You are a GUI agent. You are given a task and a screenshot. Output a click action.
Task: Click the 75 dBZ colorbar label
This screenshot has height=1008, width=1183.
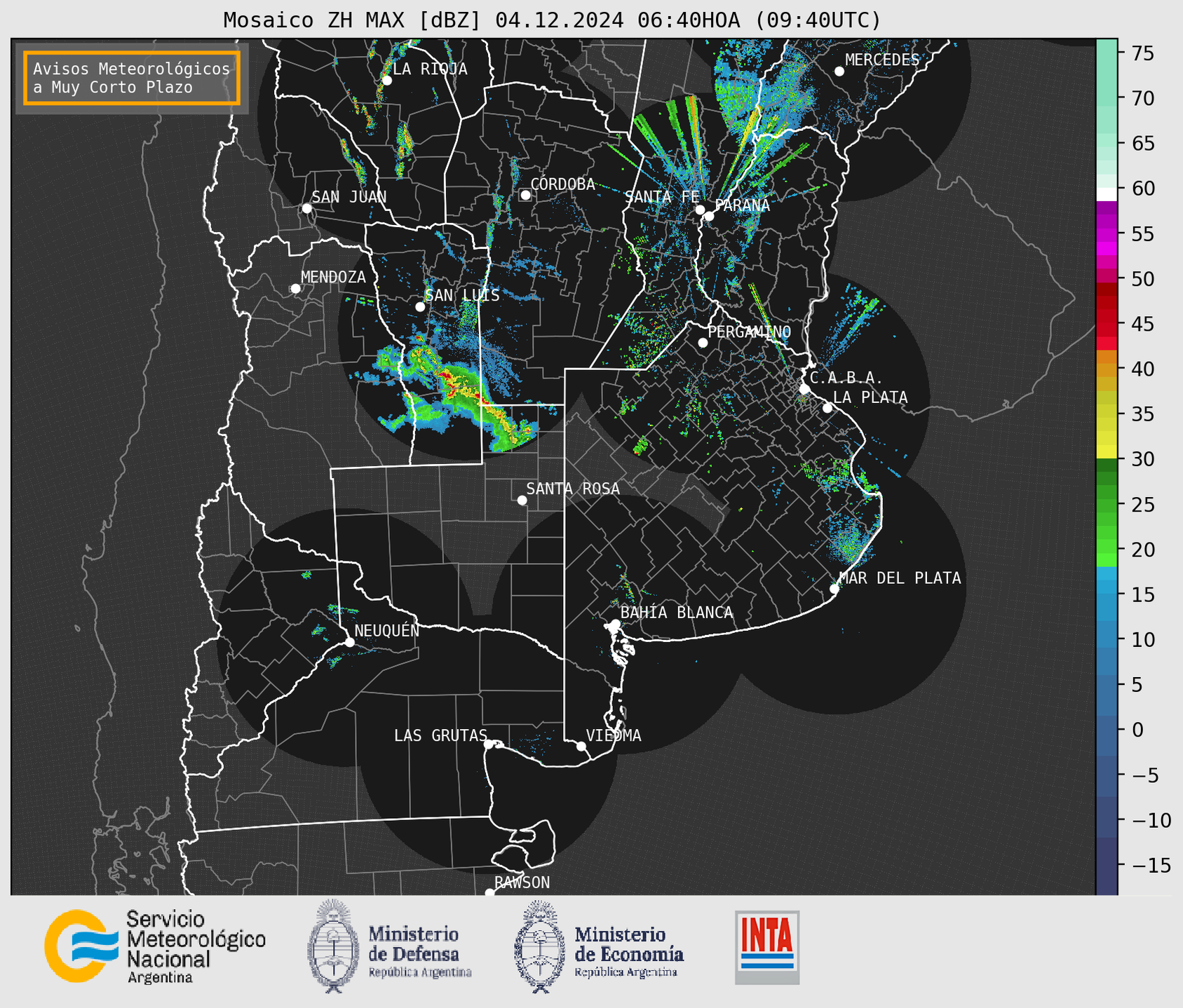(x=1143, y=53)
